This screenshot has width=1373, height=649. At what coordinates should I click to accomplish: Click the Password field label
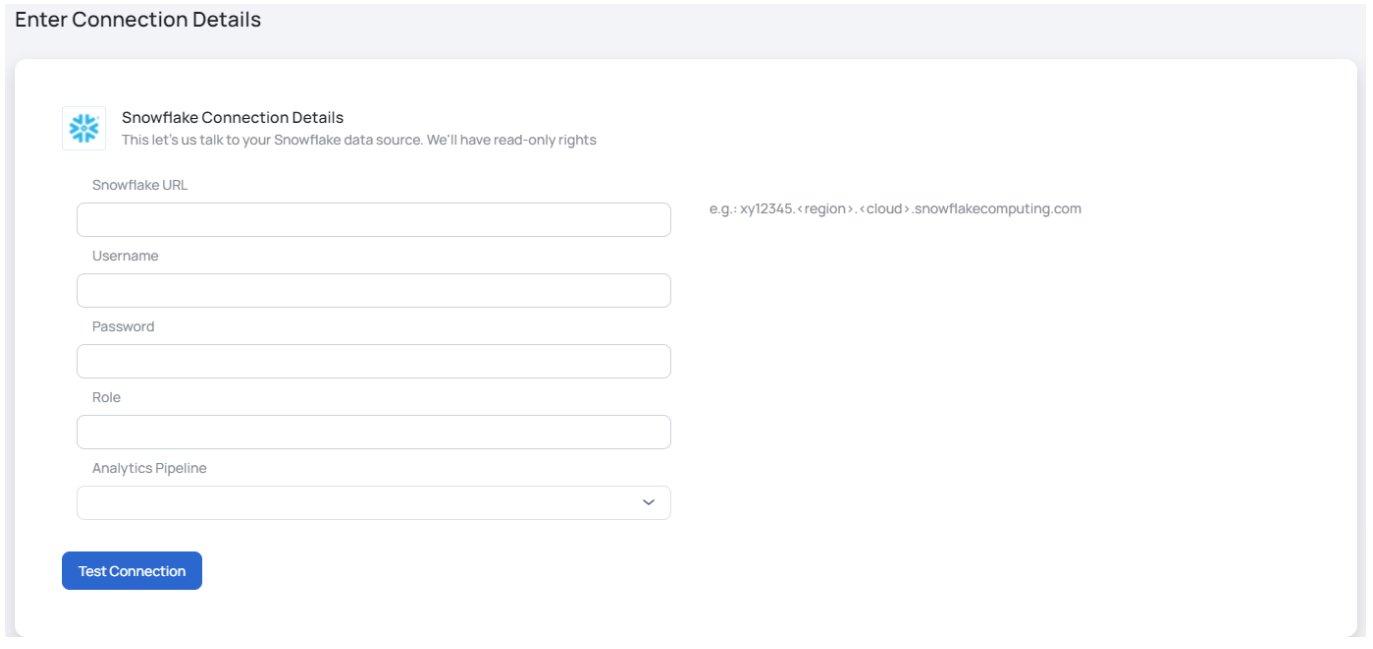[x=123, y=327]
